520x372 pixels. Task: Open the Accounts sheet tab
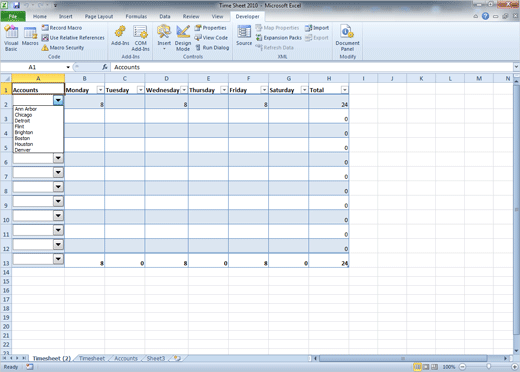[x=126, y=358]
